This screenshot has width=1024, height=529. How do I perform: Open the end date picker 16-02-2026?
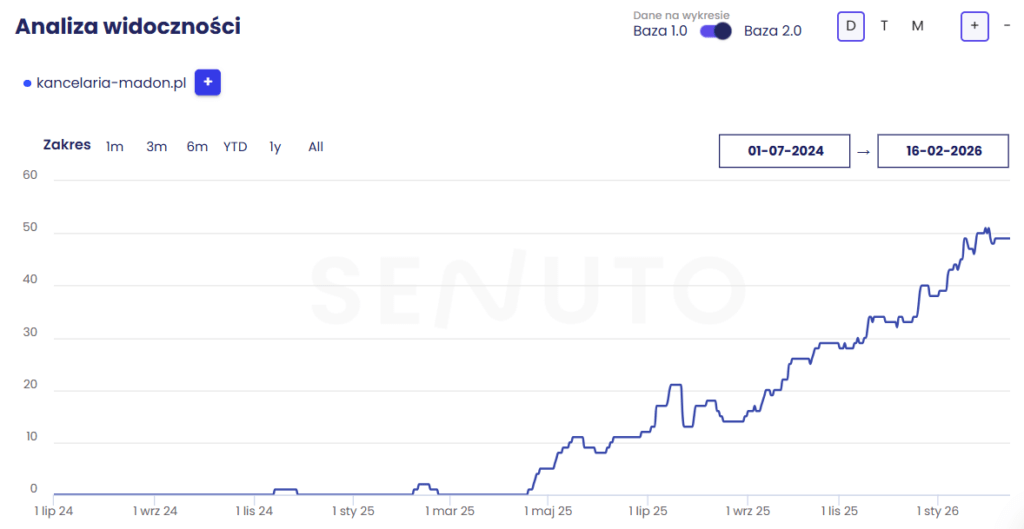(943, 151)
